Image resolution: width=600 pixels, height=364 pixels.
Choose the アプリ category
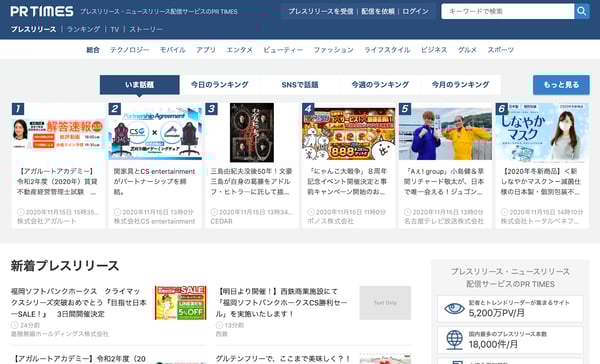tap(206, 50)
